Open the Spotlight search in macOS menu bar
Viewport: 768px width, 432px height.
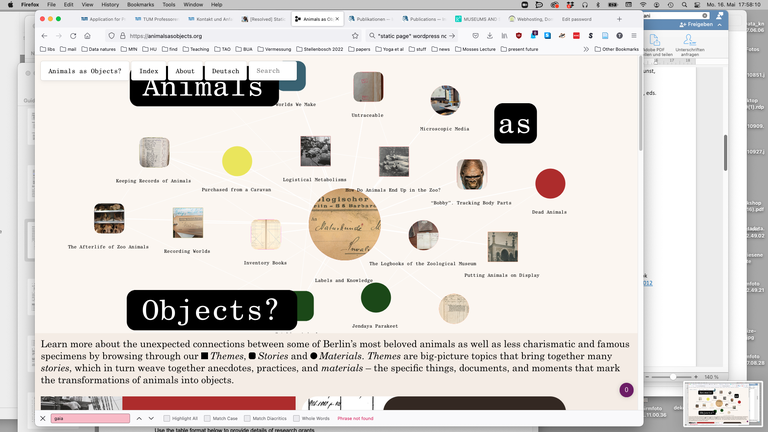[x=684, y=4]
